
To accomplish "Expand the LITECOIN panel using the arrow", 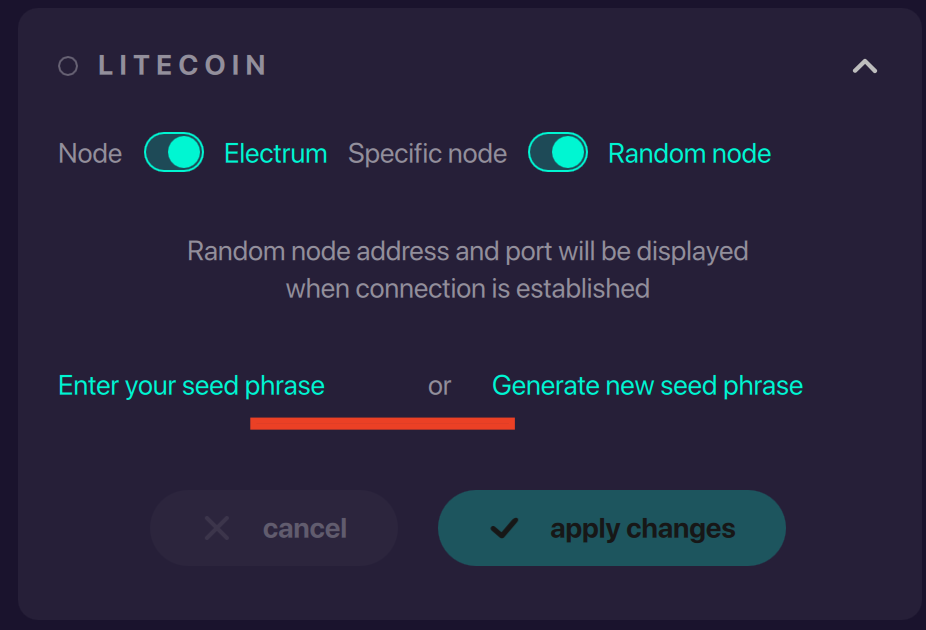I will [864, 67].
